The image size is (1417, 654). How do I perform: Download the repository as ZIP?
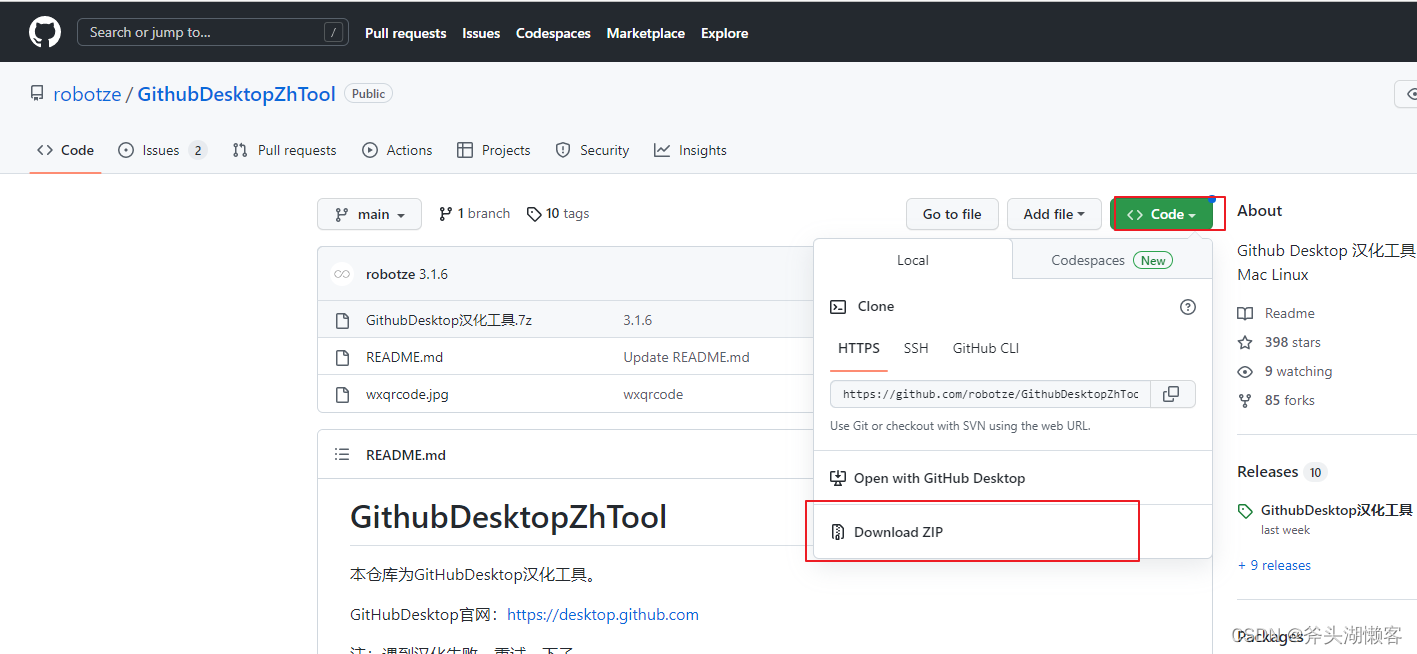point(899,531)
